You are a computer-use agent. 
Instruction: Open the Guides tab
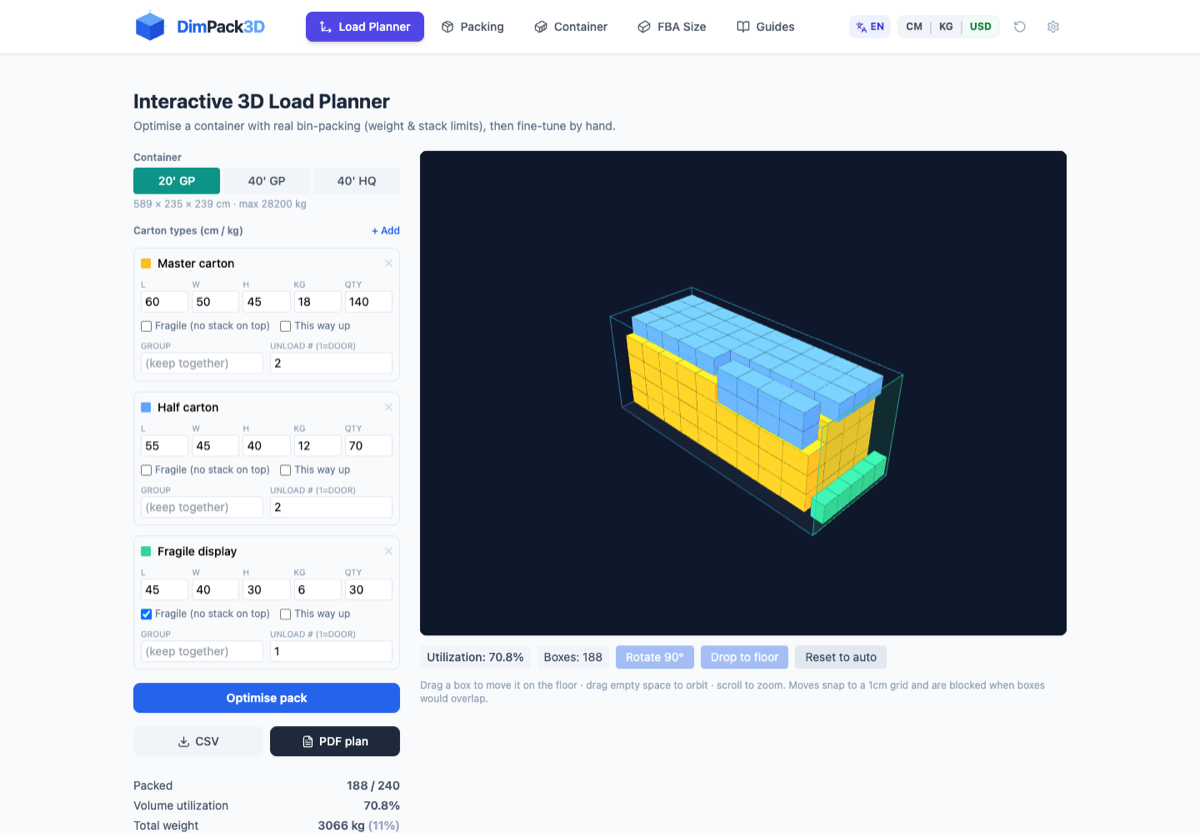pos(766,27)
